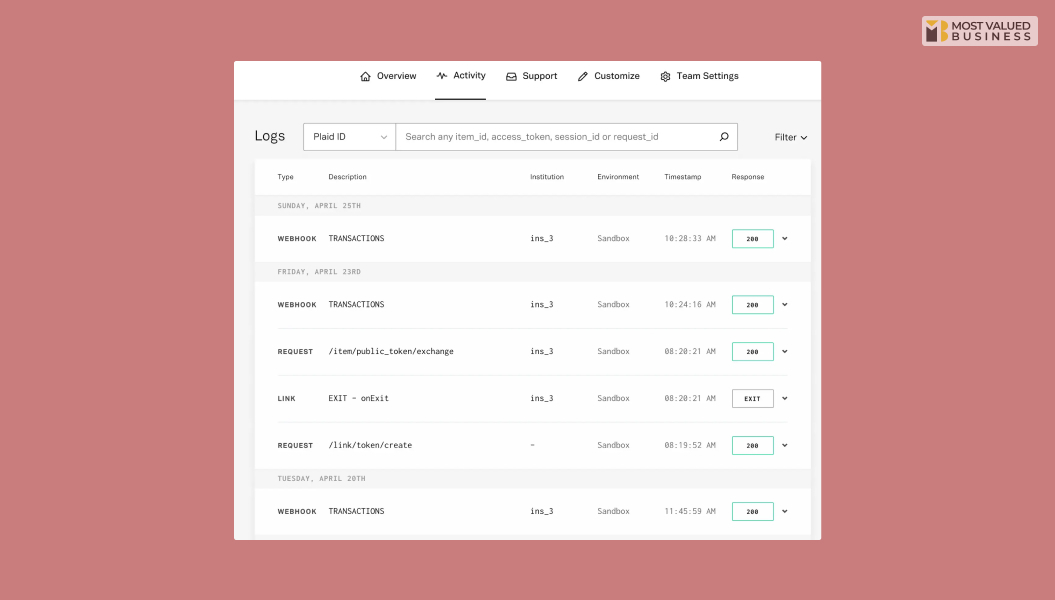Expand the /item/public_token/exchange request row

coord(785,352)
